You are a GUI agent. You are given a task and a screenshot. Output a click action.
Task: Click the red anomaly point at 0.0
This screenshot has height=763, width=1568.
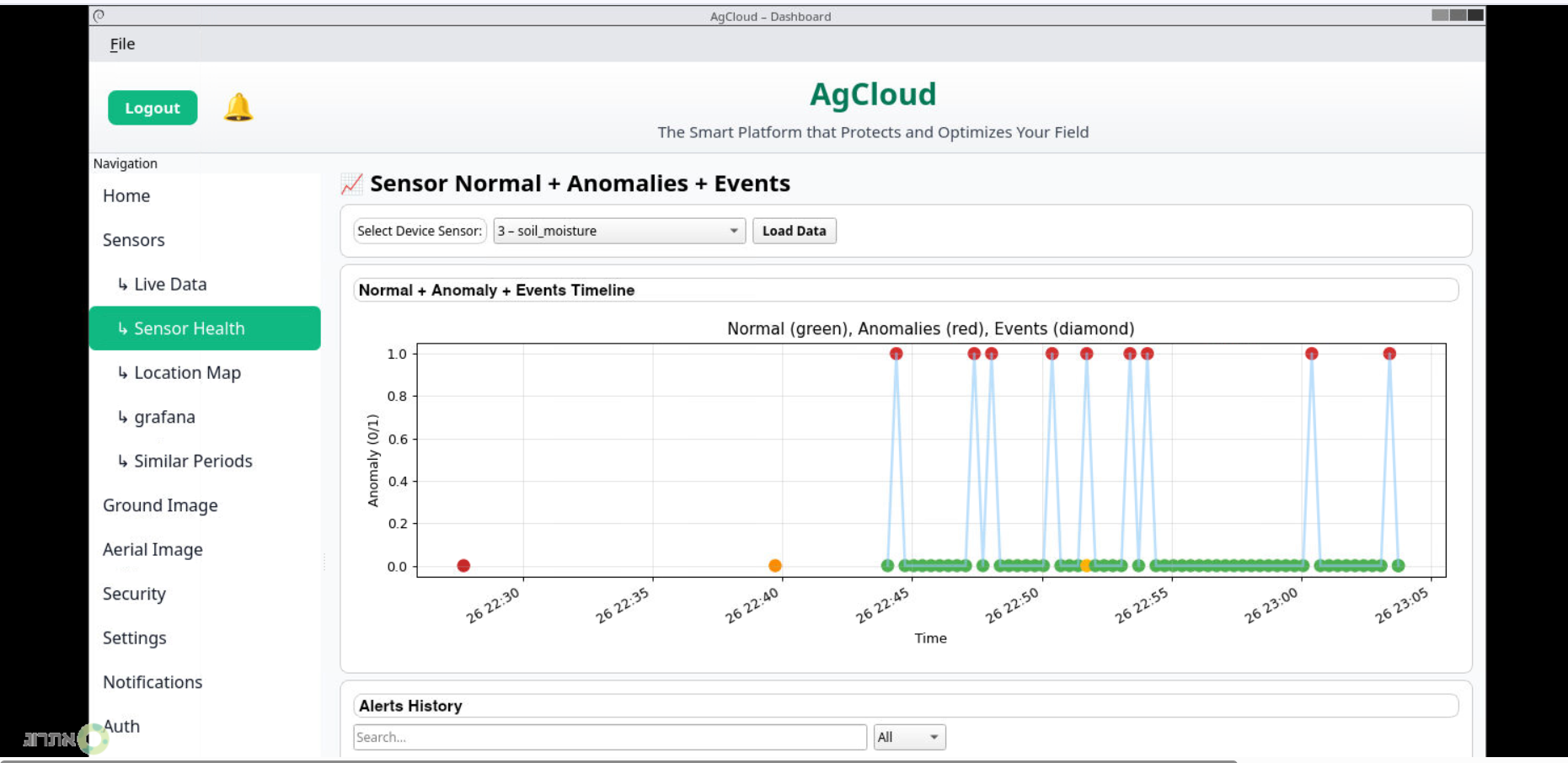[x=463, y=565]
